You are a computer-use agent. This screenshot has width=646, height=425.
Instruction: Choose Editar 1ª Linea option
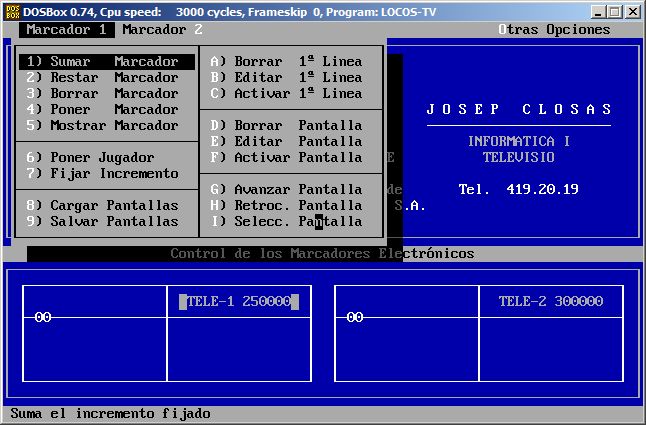pos(286,78)
